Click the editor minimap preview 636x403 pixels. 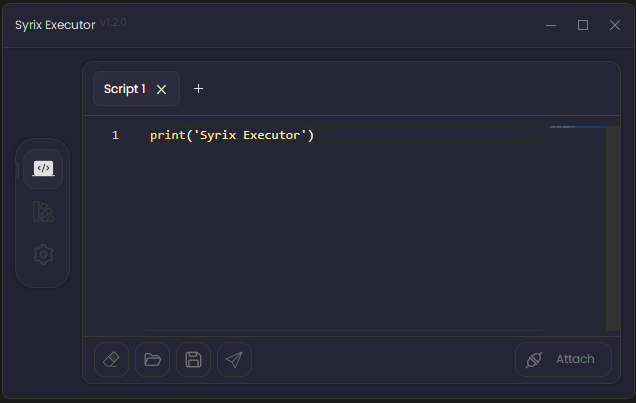[578, 127]
